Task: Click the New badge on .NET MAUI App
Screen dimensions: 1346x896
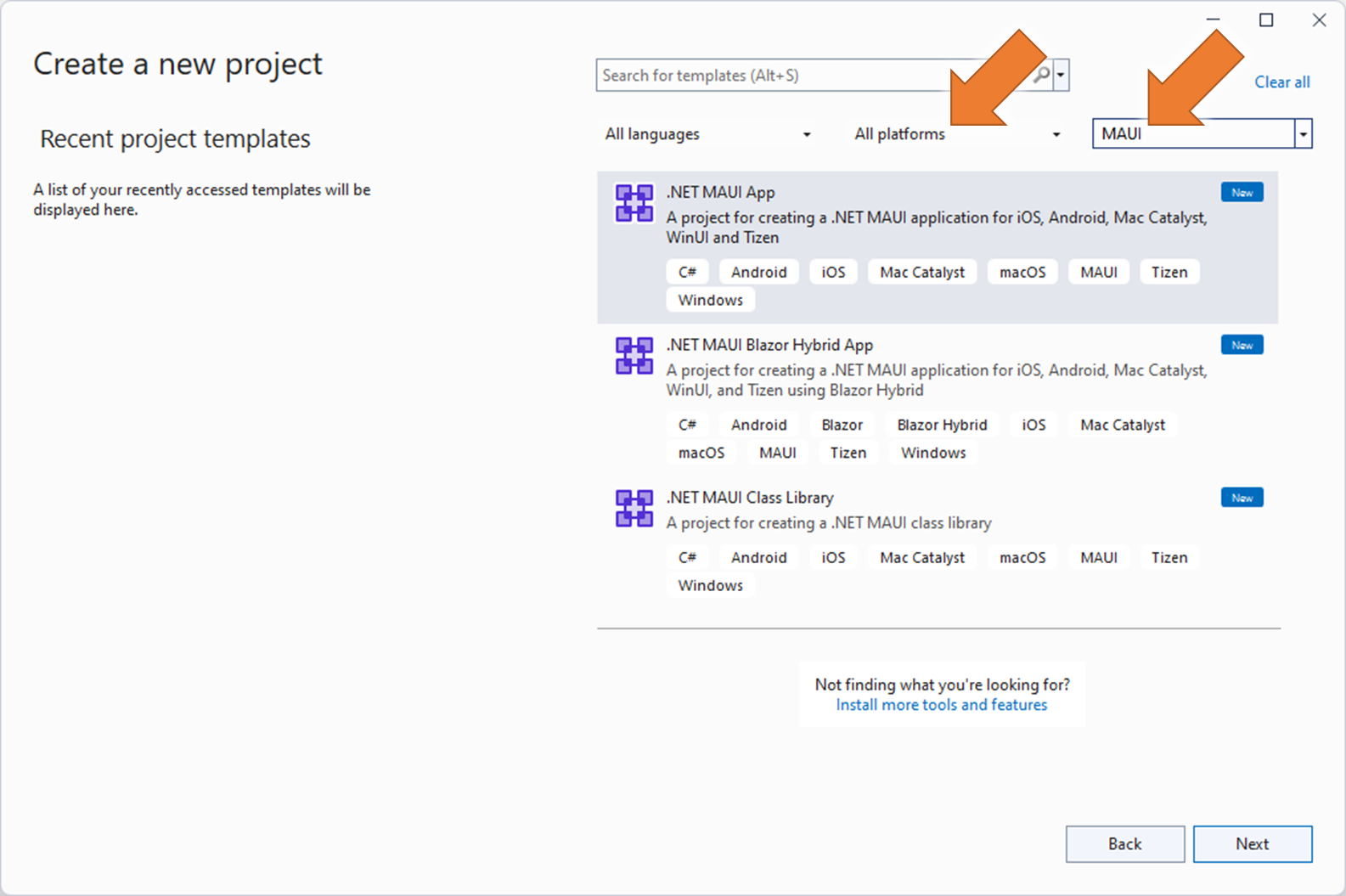Action: pyautogui.click(x=1242, y=193)
